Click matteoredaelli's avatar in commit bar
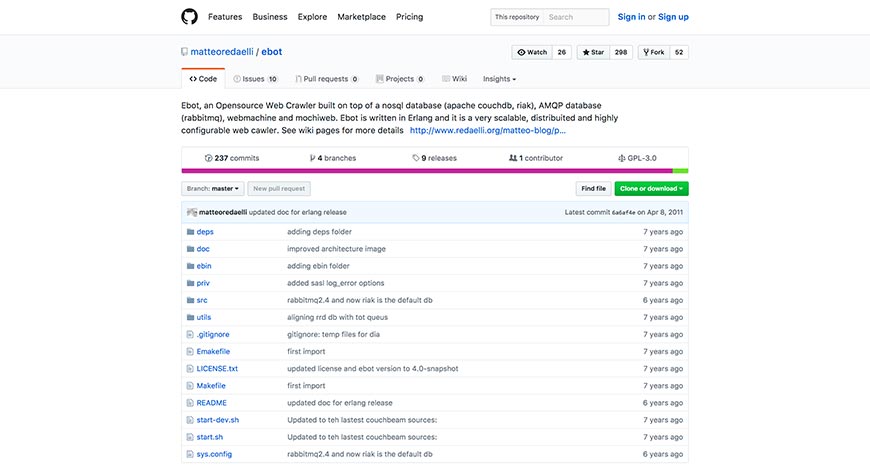Image resolution: width=870 pixels, height=466 pixels. tap(191, 212)
